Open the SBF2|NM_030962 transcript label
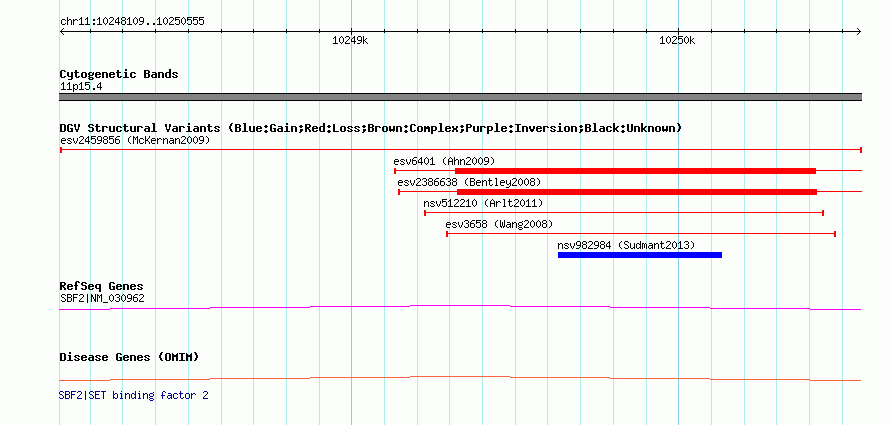 click(x=102, y=298)
